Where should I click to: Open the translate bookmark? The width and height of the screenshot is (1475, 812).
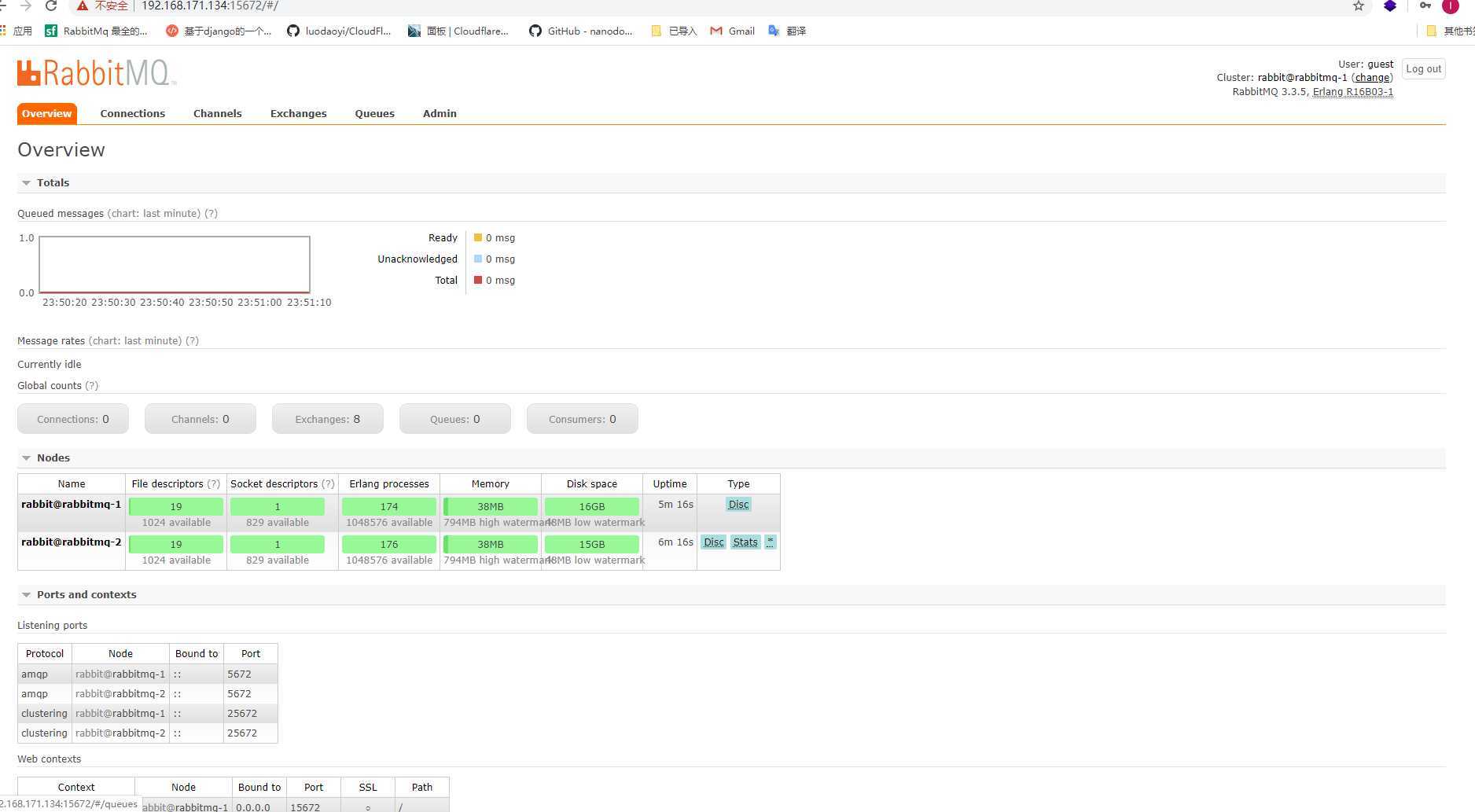pos(787,31)
